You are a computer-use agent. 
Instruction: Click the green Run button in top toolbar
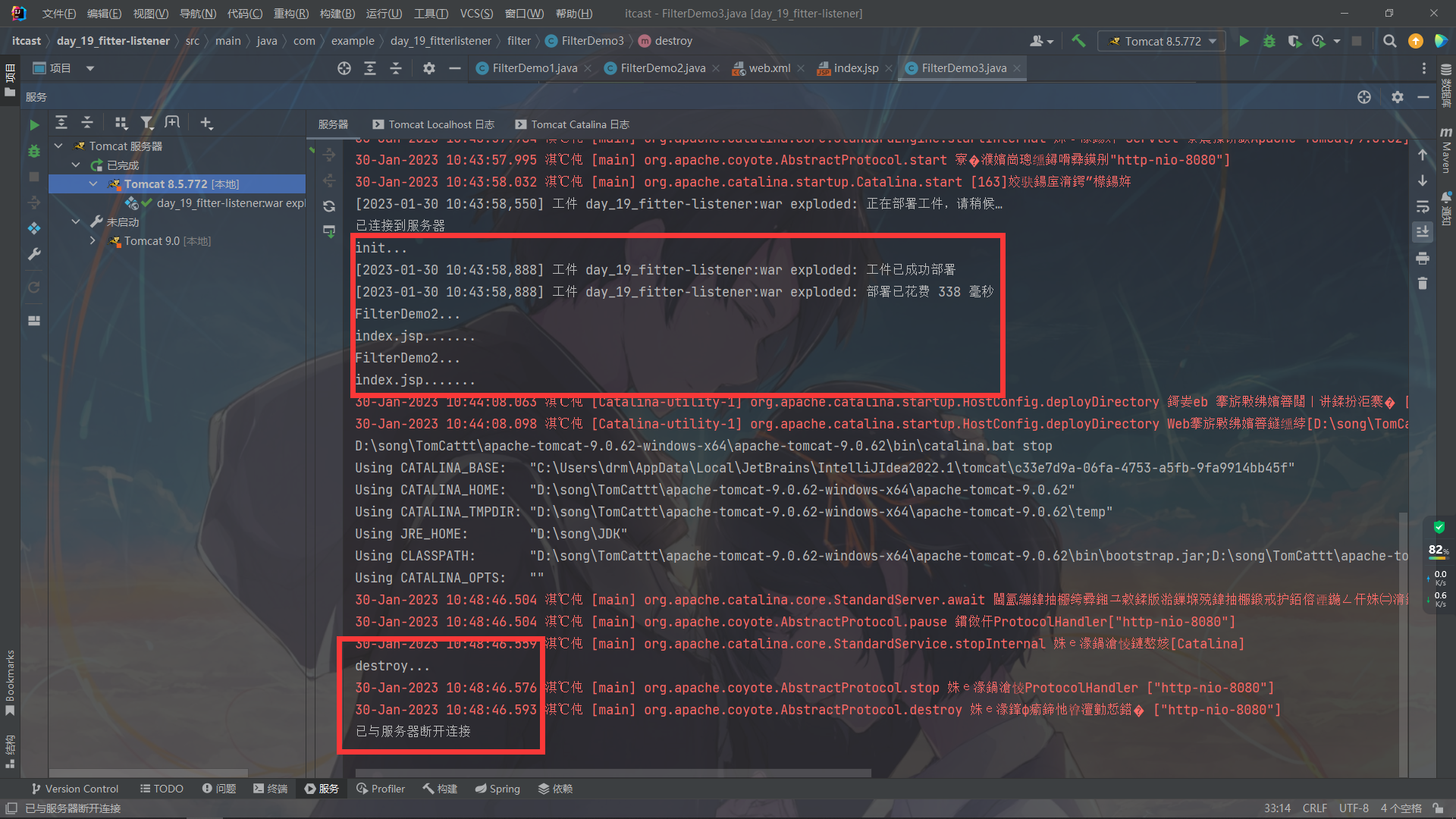click(1244, 41)
